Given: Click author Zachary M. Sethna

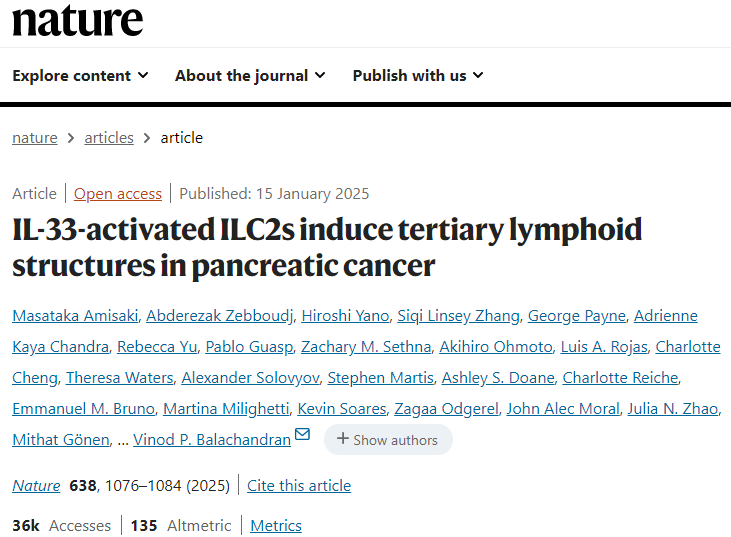Looking at the screenshot, I should click(366, 347).
